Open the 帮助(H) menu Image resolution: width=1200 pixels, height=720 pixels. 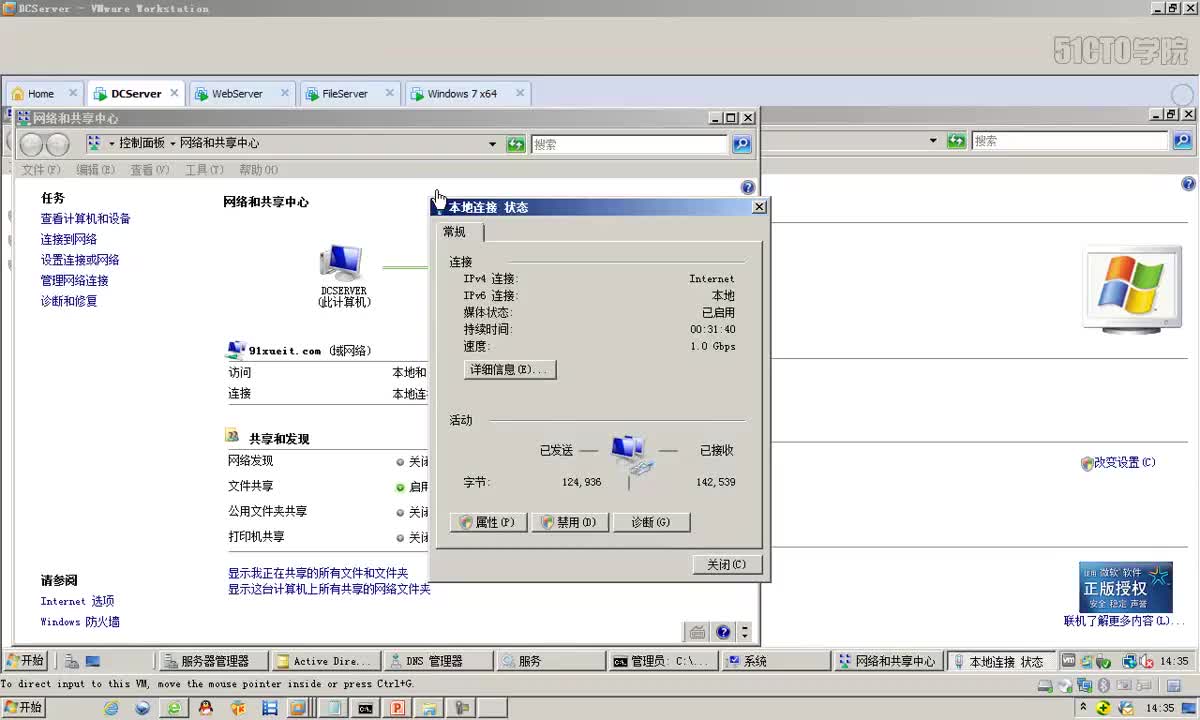click(258, 170)
